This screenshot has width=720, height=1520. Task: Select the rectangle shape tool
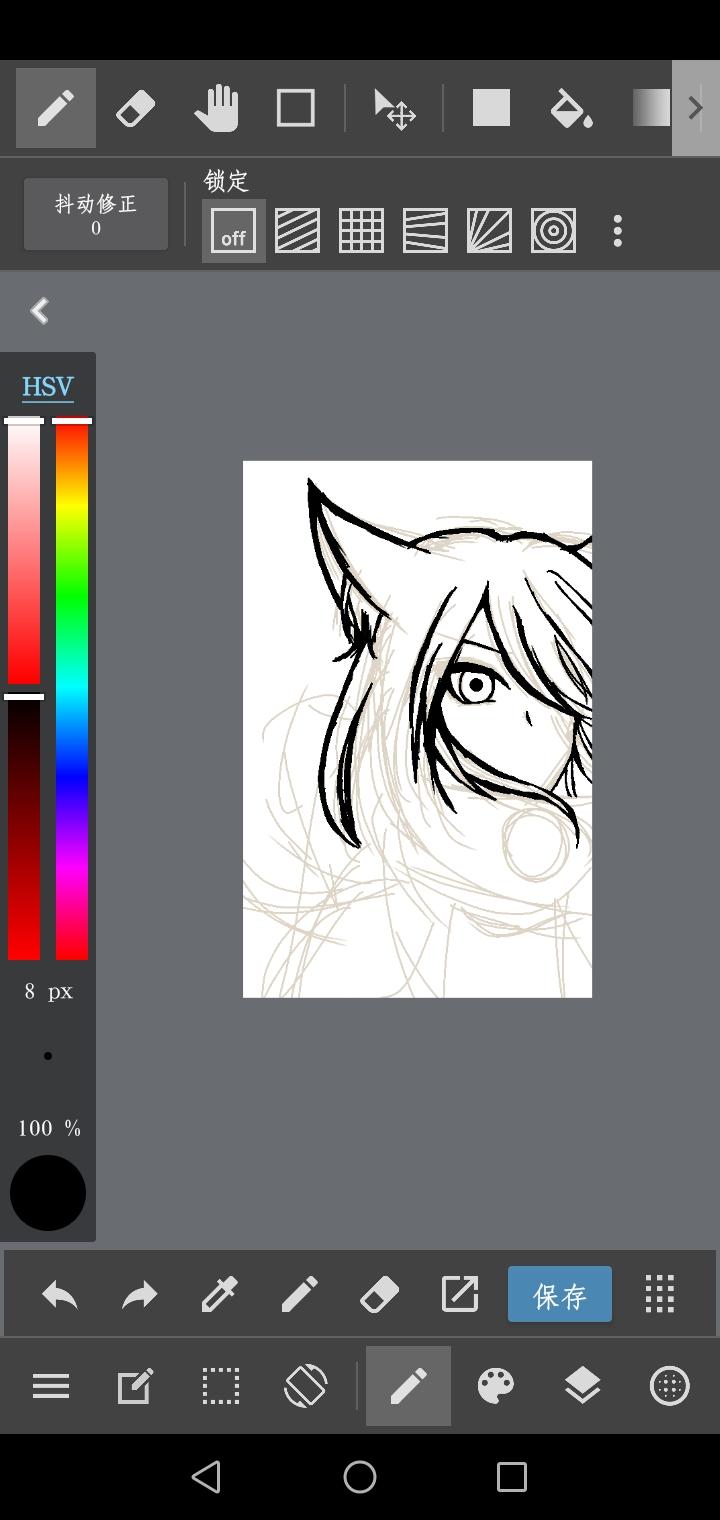(295, 108)
